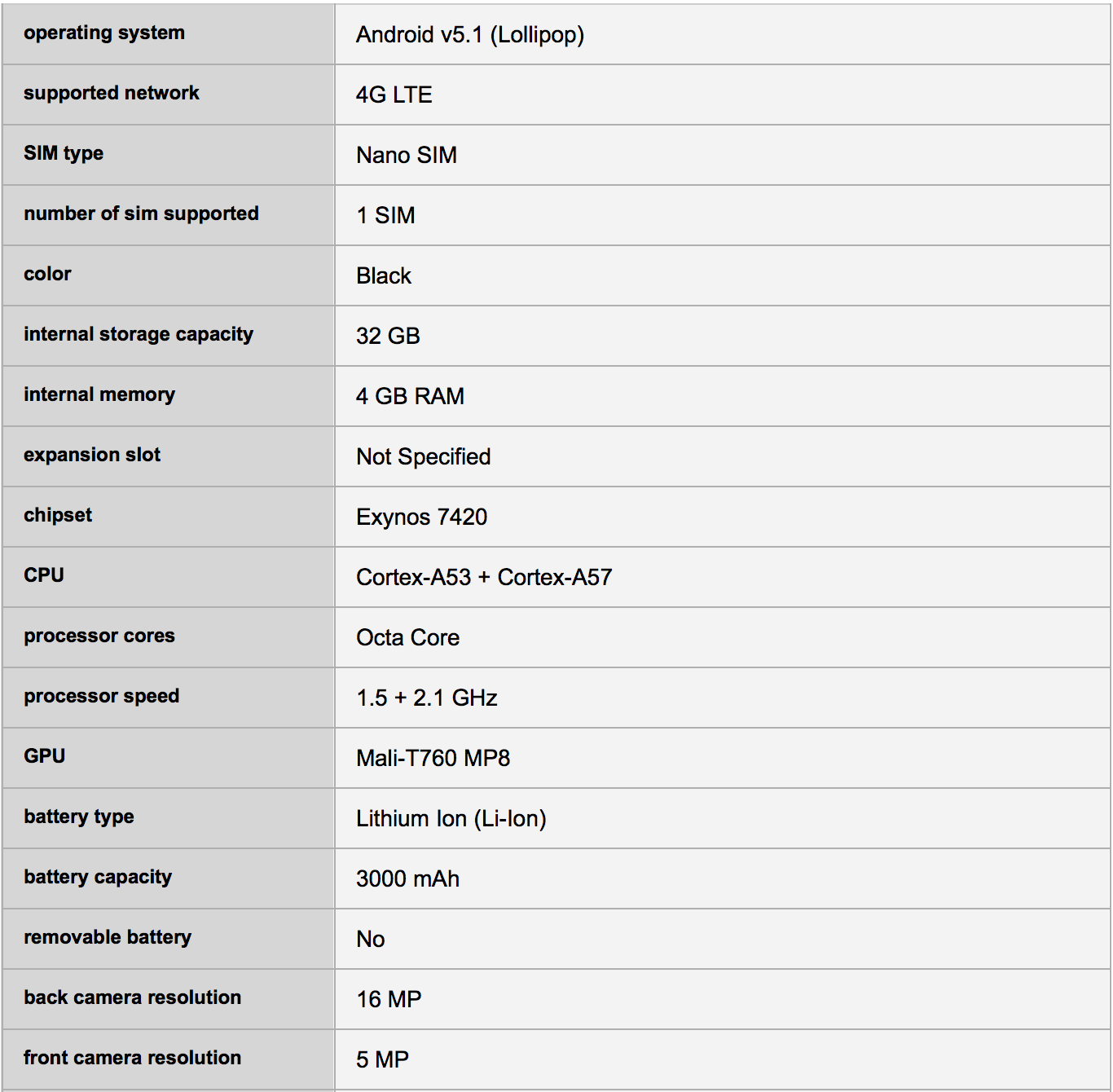Click the 'internal memory' label
This screenshot has width=1113, height=1092.
pos(99,394)
